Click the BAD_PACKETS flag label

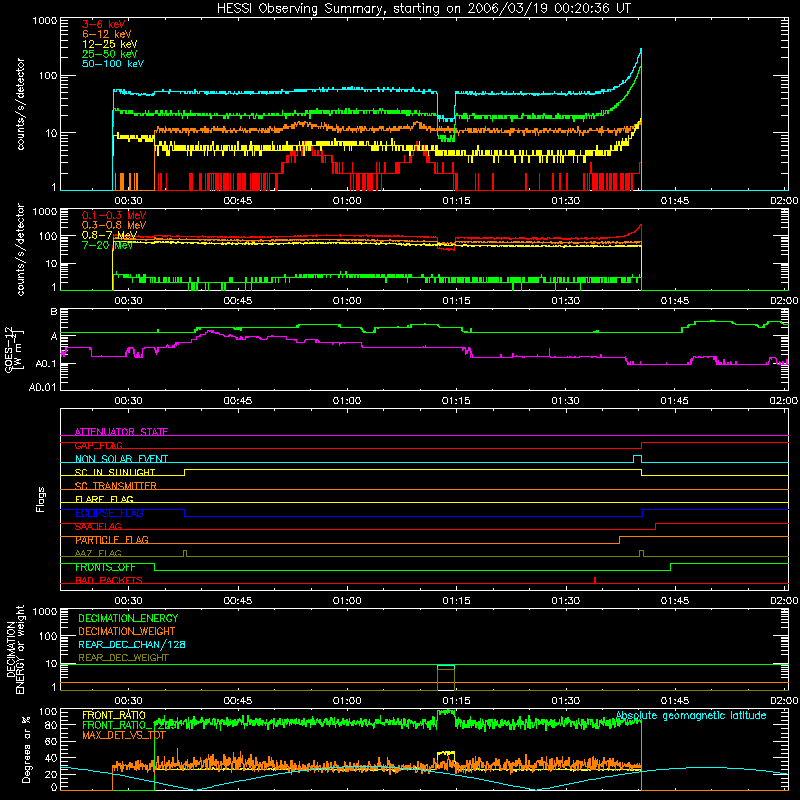[x=109, y=580]
